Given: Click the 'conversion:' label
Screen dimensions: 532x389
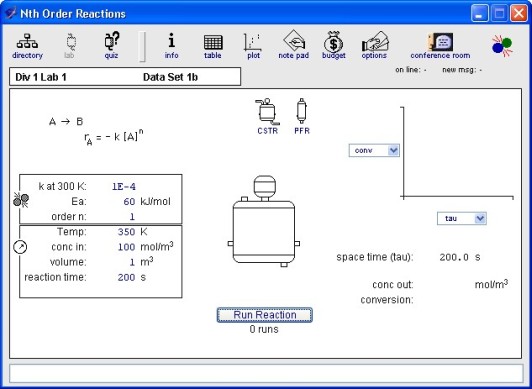Looking at the screenshot, I should (387, 300).
